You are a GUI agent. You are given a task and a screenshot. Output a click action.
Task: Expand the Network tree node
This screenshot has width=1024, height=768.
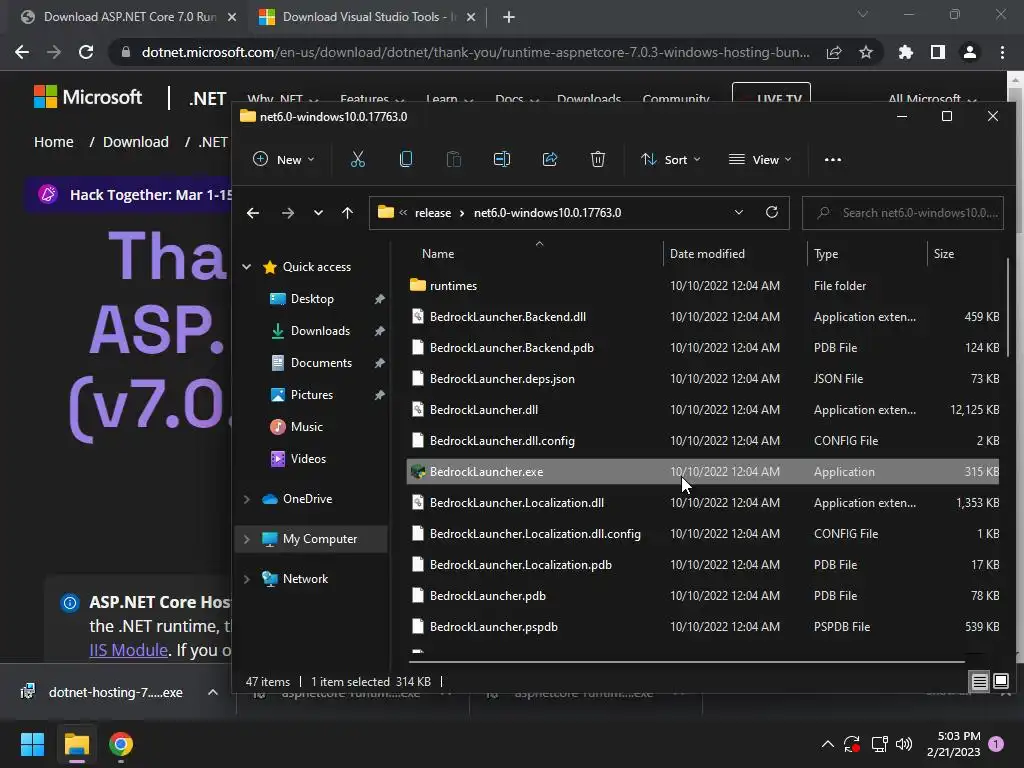(247, 579)
